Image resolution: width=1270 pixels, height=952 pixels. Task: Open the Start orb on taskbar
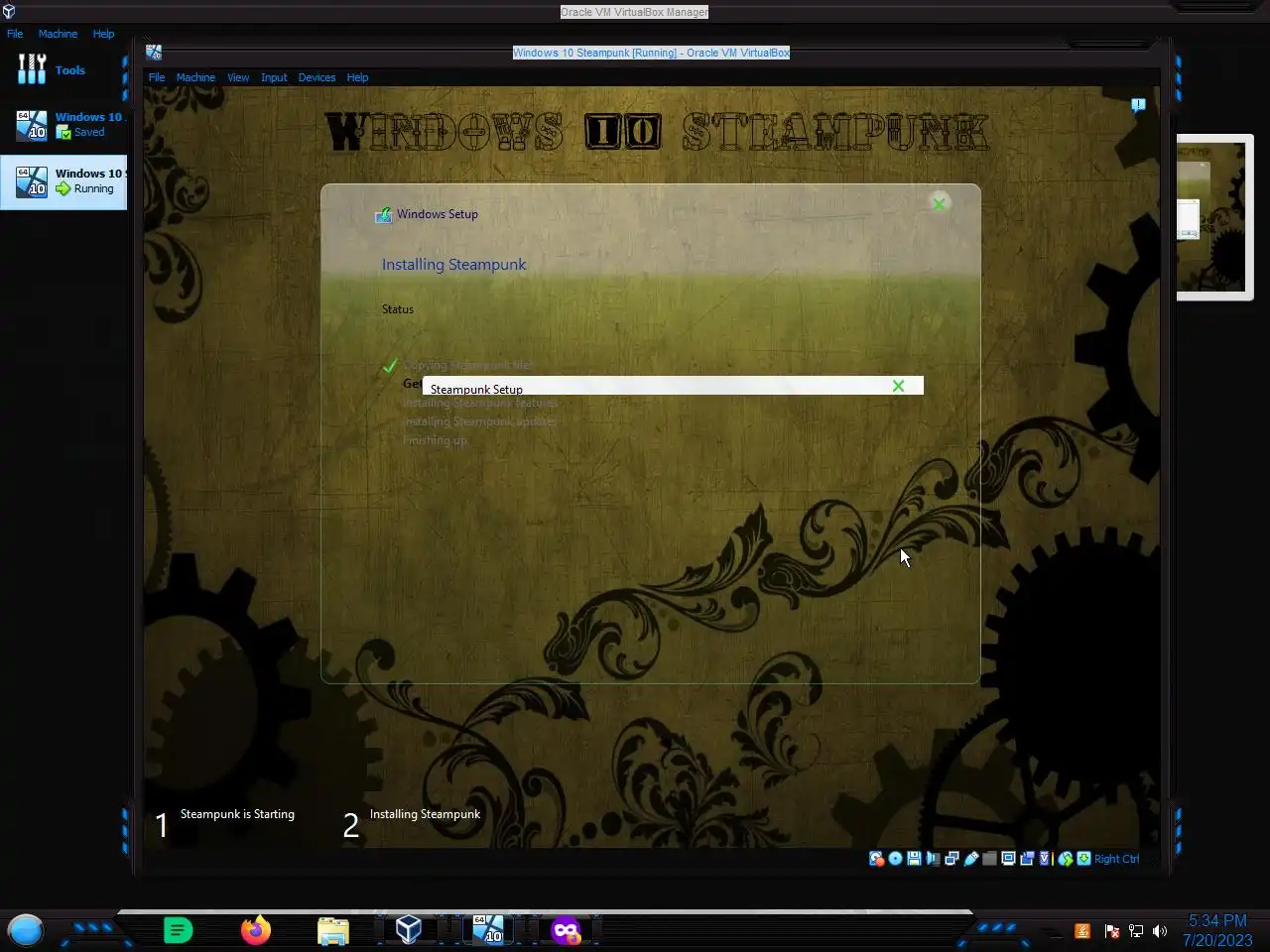pos(26,930)
